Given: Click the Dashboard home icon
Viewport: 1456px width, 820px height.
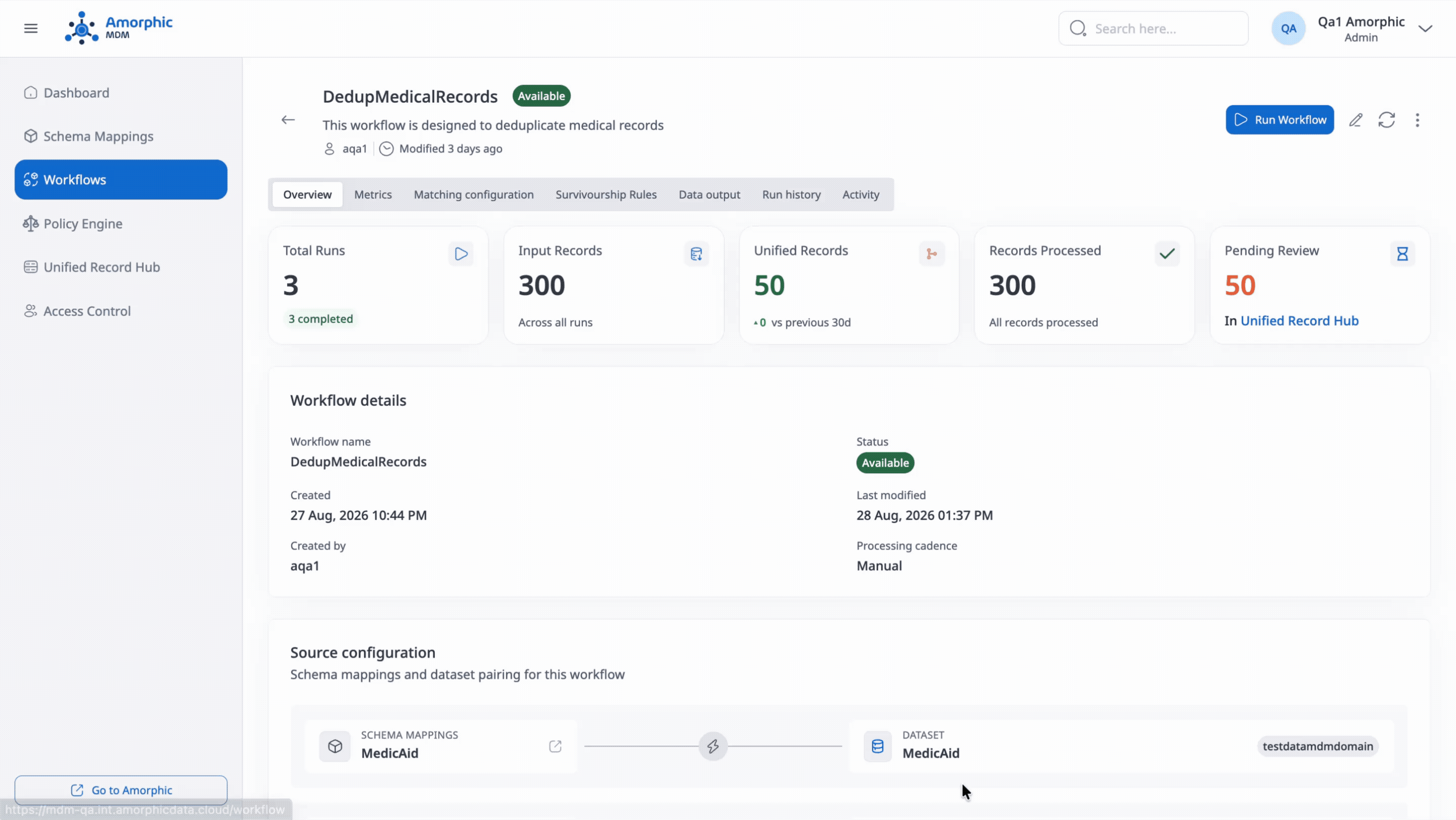Looking at the screenshot, I should (30, 93).
